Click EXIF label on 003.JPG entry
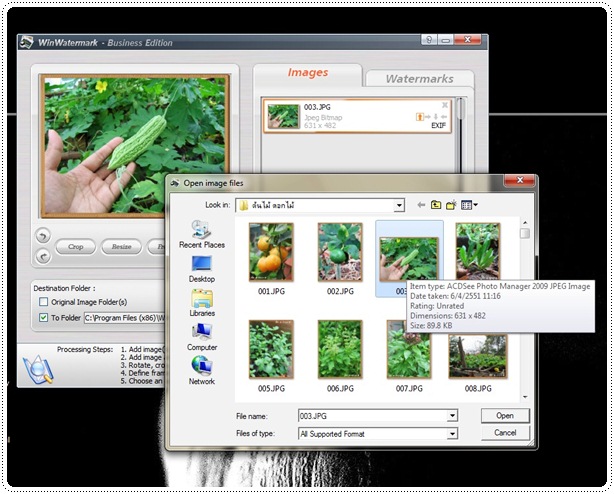The image size is (614, 494). coord(438,126)
